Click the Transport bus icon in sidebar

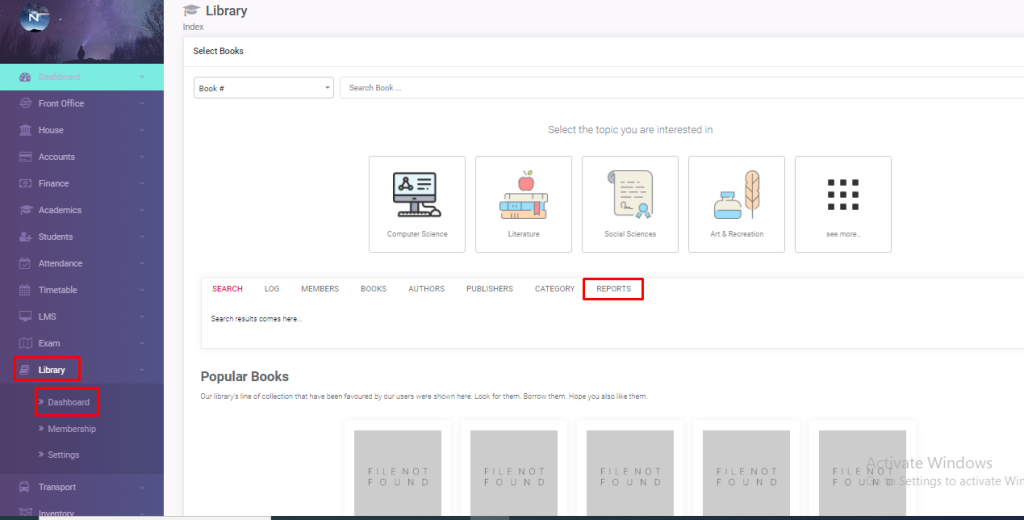(26, 488)
